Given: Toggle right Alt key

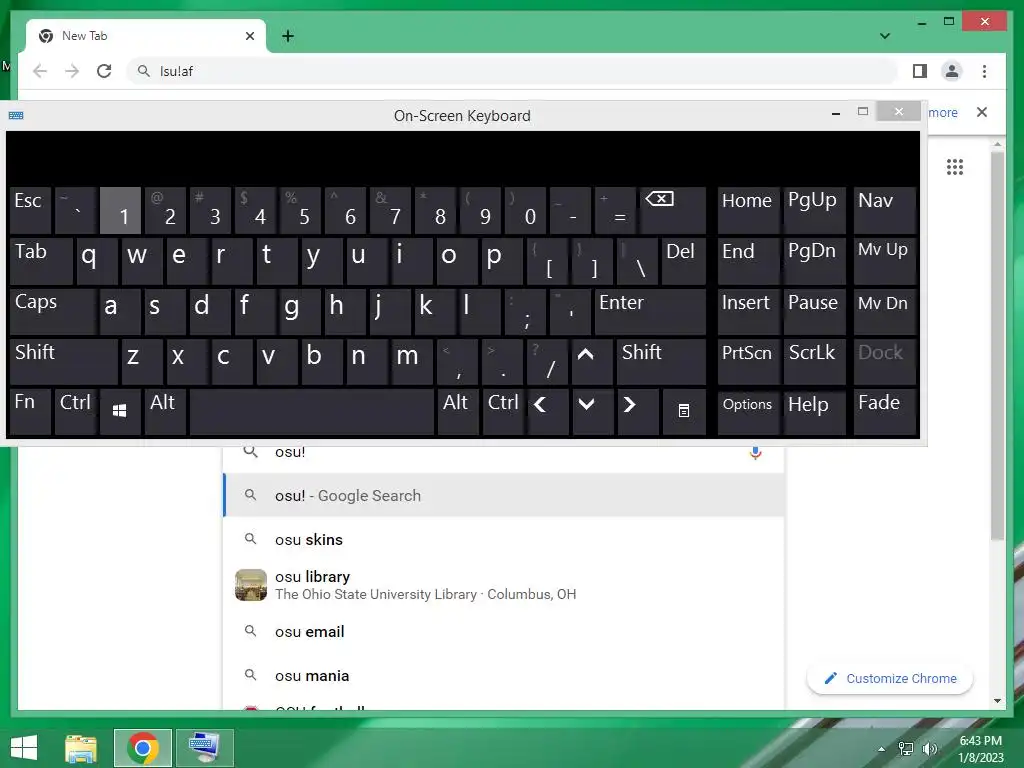Looking at the screenshot, I should pos(457,411).
